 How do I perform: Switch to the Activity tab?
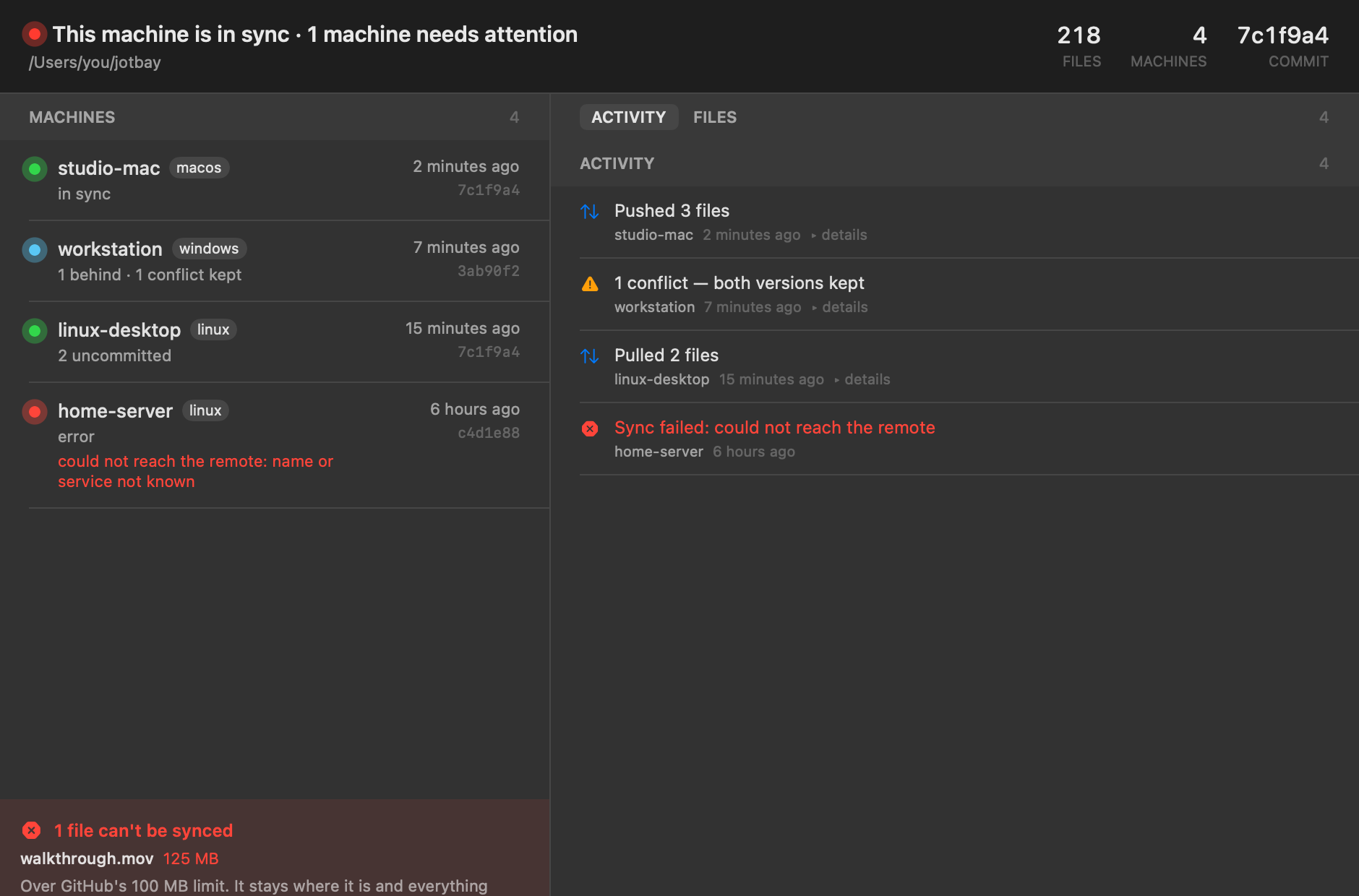pyautogui.click(x=629, y=117)
